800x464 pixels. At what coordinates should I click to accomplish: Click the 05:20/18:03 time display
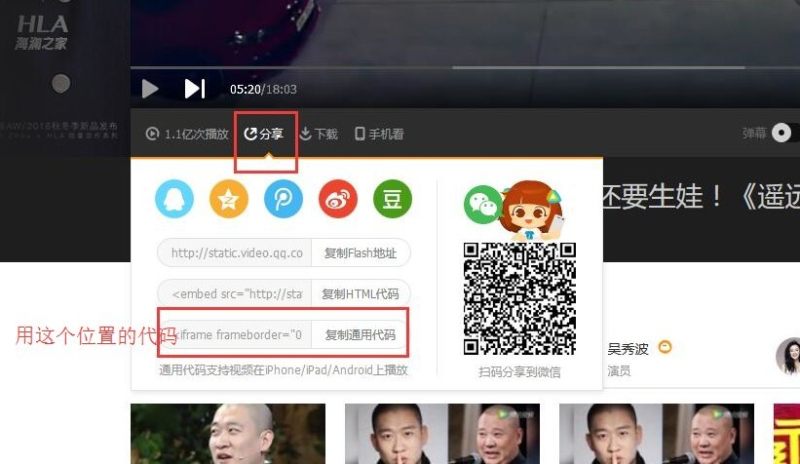coord(263,89)
